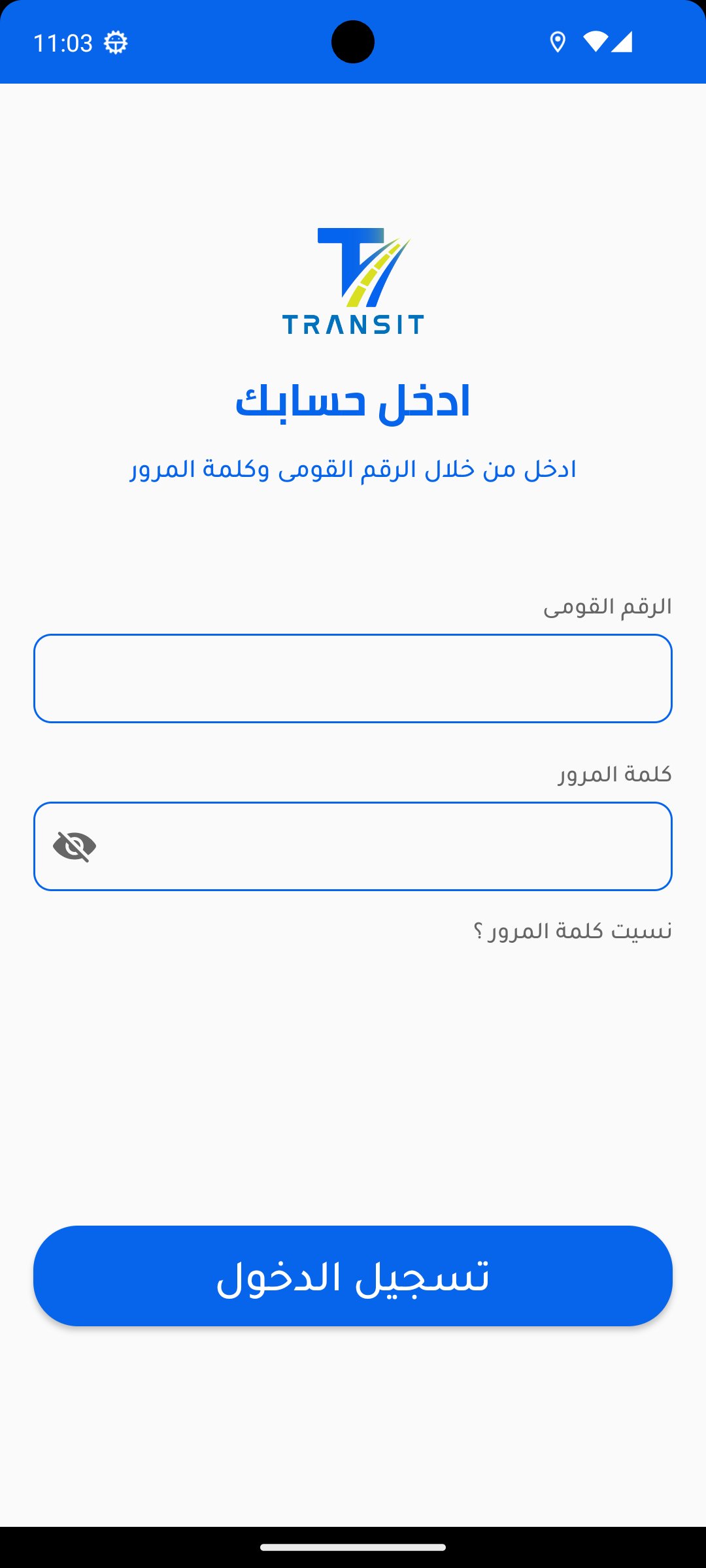Viewport: 706px width, 1568px height.
Task: Tap the cellular signal icon in status bar
Action: [622, 42]
